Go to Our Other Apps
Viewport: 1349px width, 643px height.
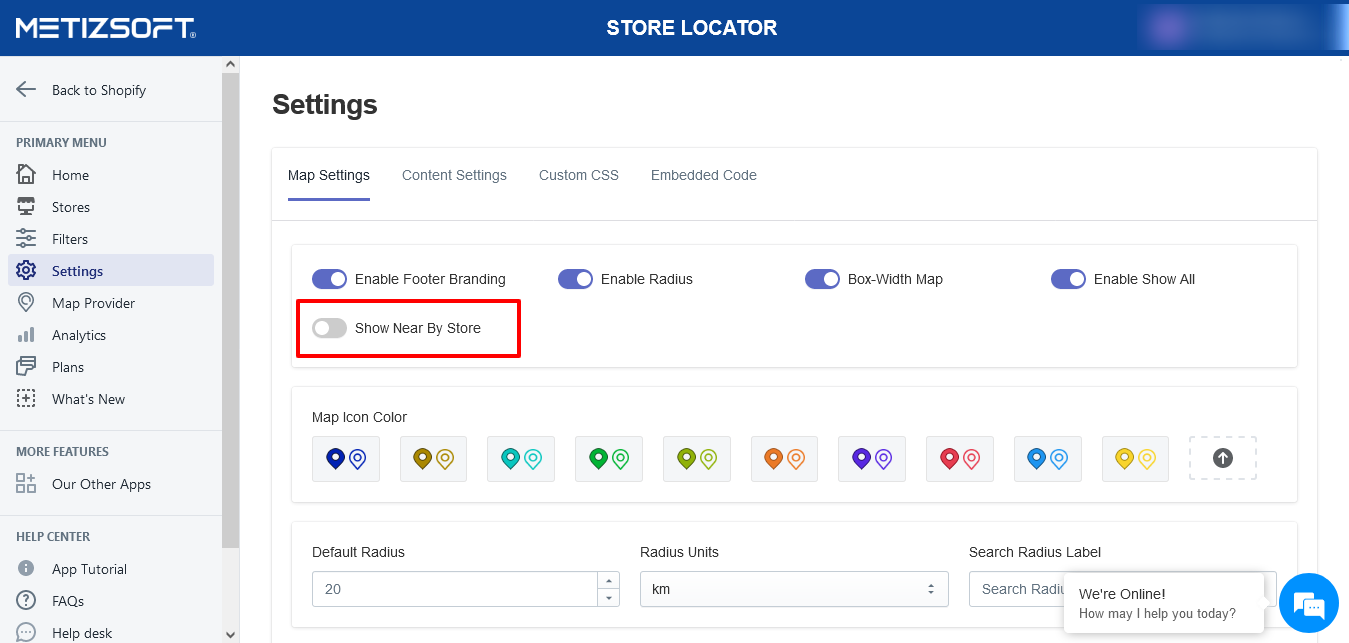tap(101, 484)
